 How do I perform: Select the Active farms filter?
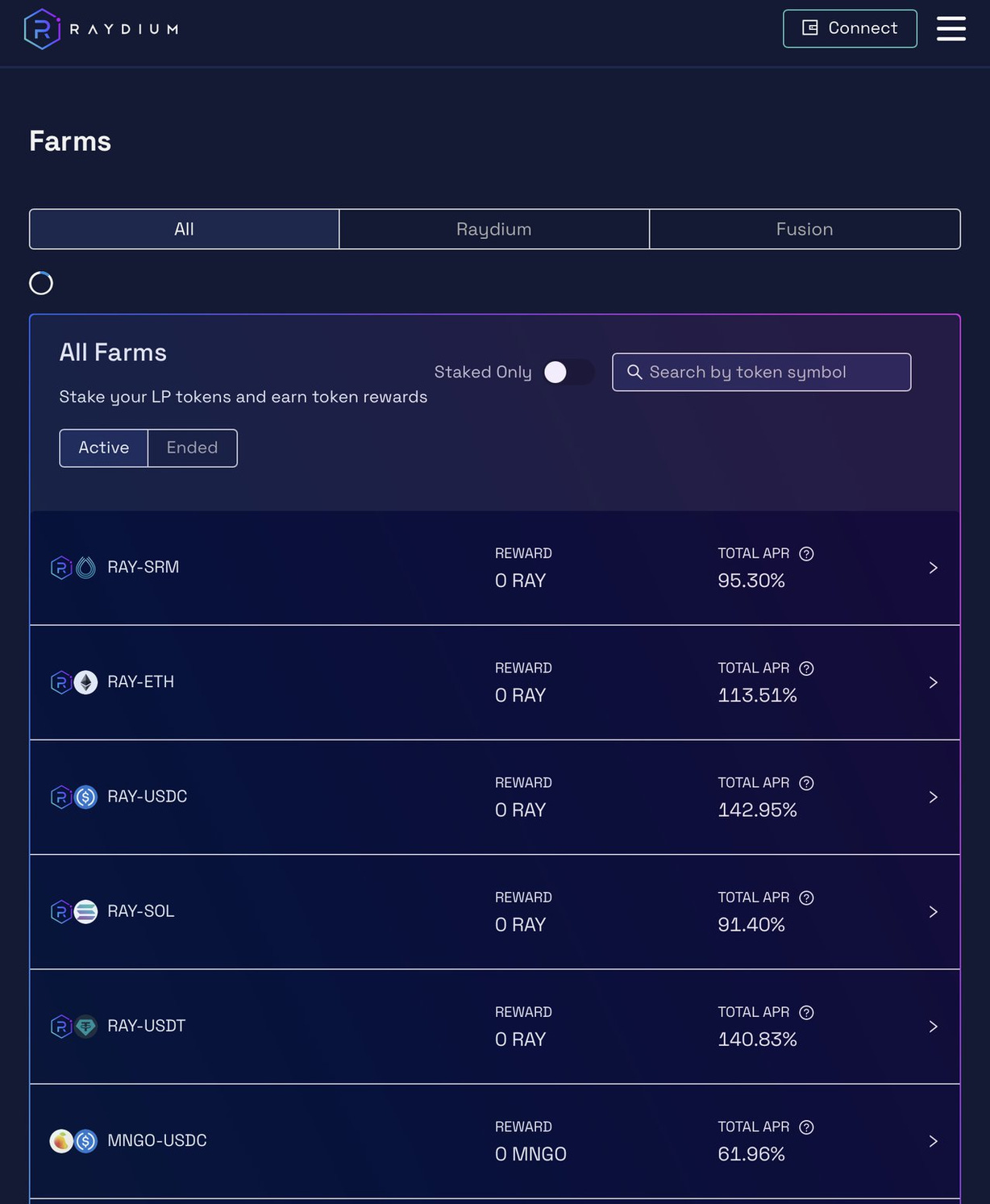point(103,448)
